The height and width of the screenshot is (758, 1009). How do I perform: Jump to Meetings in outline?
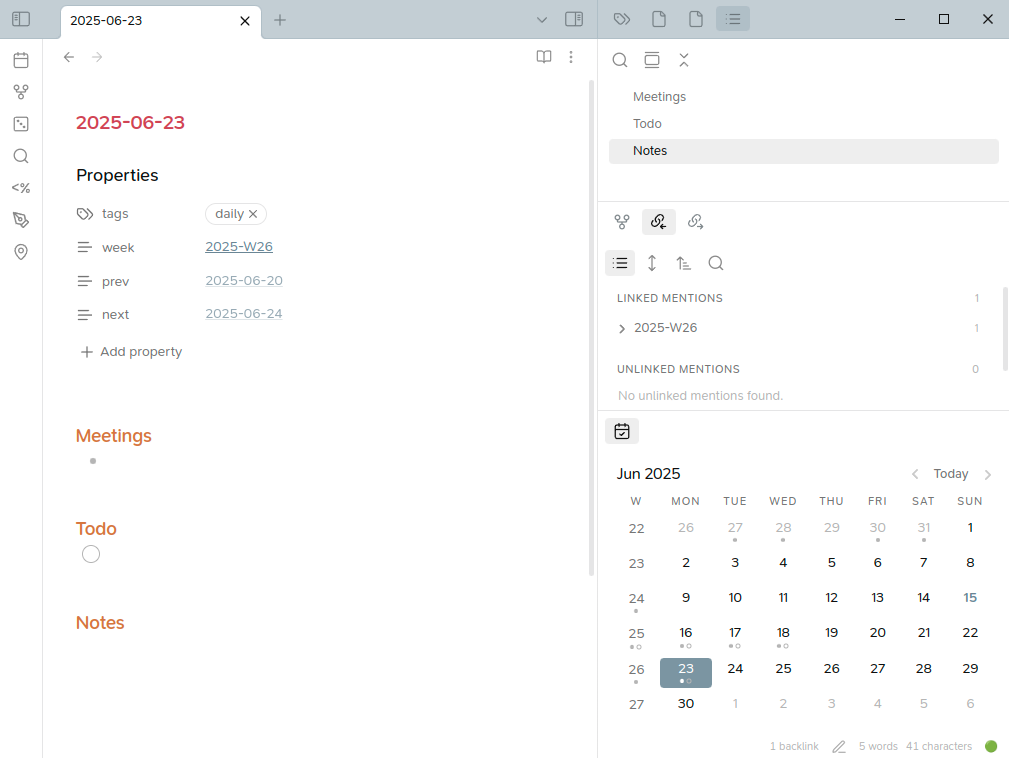coord(660,97)
